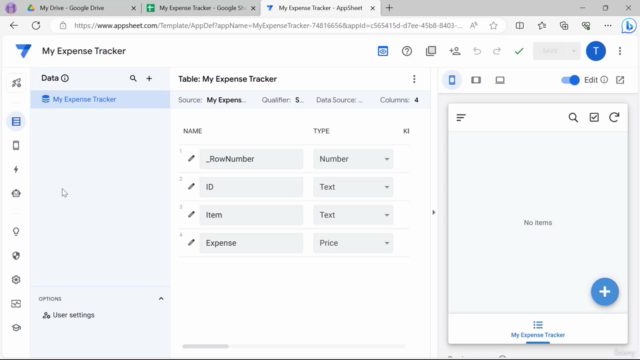This screenshot has width=640, height=360.
Task: Click the blue add plus button in preview
Action: click(604, 291)
